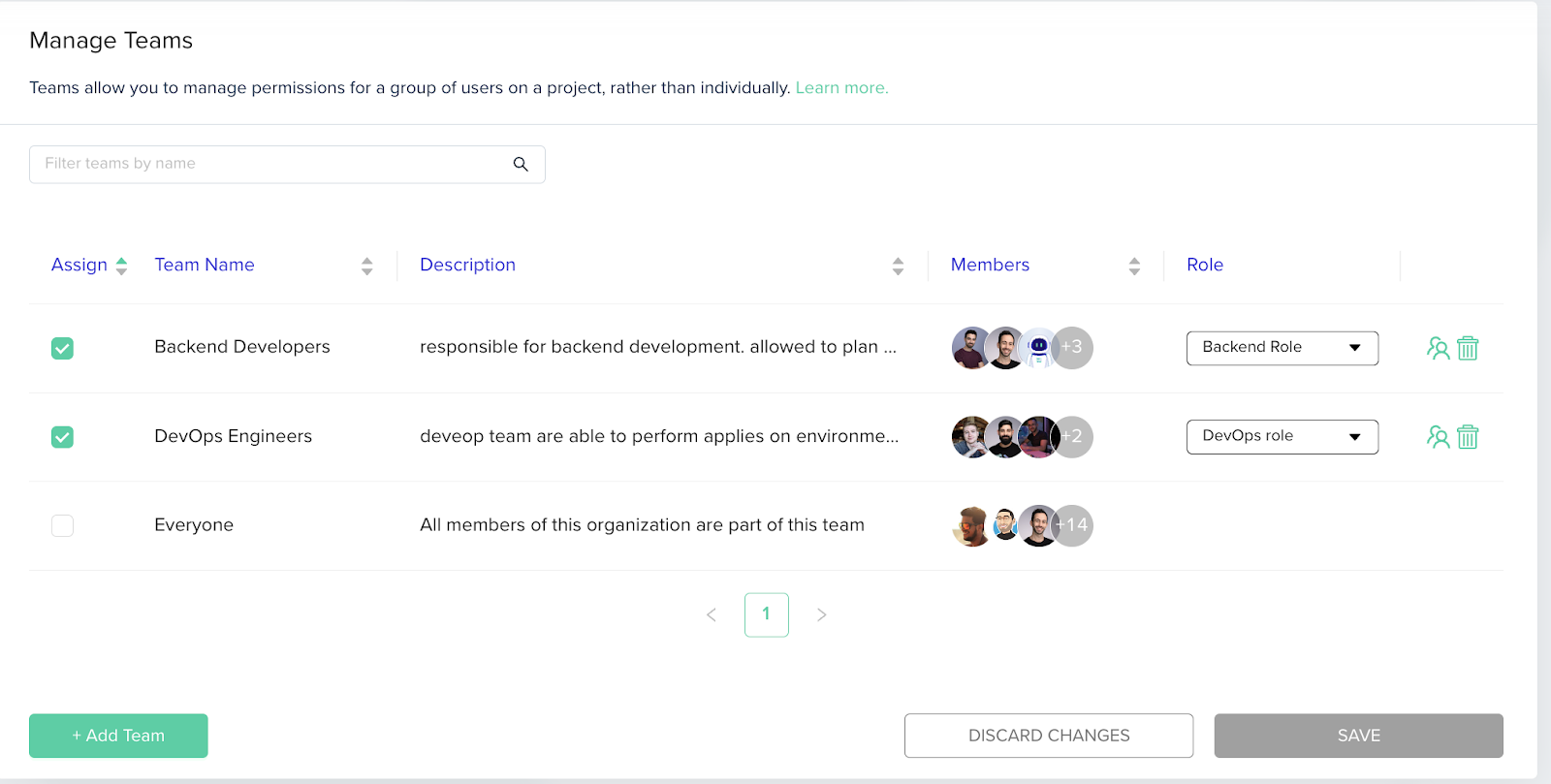Image resolution: width=1551 pixels, height=784 pixels.
Task: Open members icon for Backend Developers team
Action: (1438, 348)
